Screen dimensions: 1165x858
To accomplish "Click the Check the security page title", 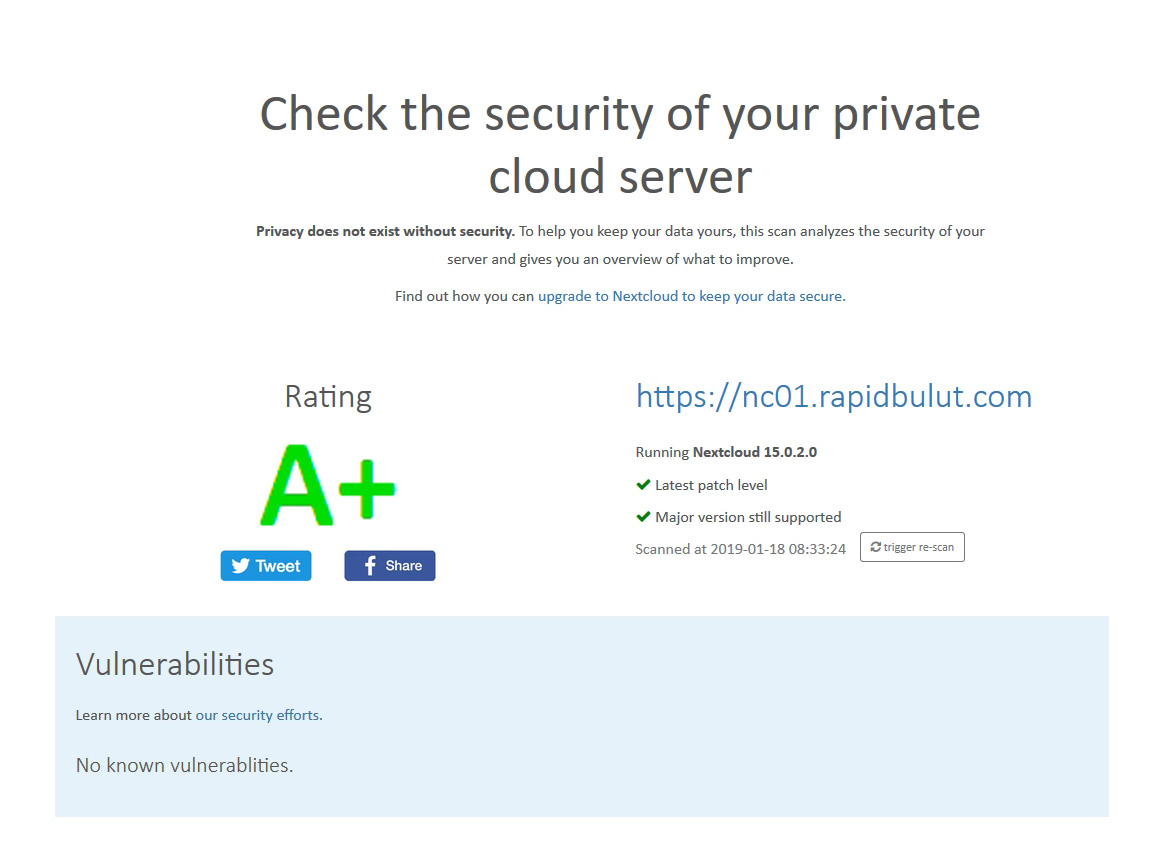I will [620, 145].
